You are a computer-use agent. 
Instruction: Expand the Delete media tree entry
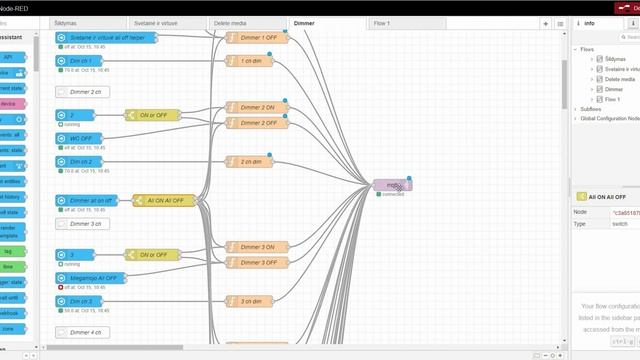[x=592, y=79]
